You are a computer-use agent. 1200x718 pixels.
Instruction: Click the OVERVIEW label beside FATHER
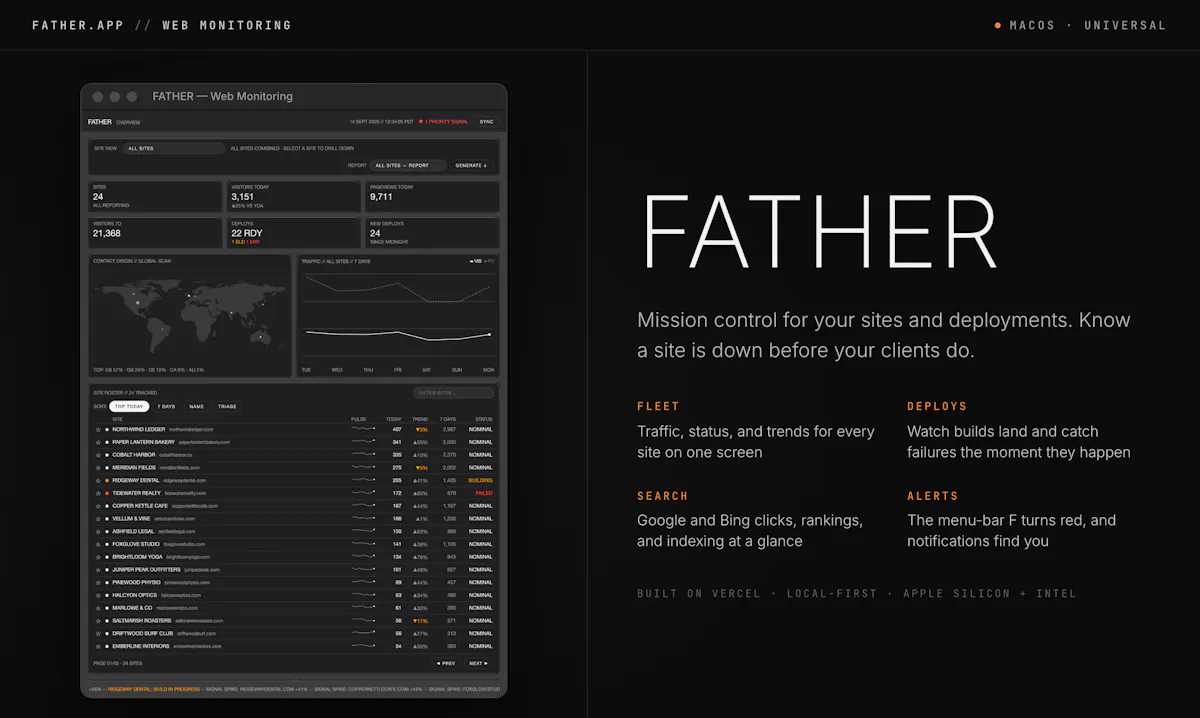coord(128,122)
